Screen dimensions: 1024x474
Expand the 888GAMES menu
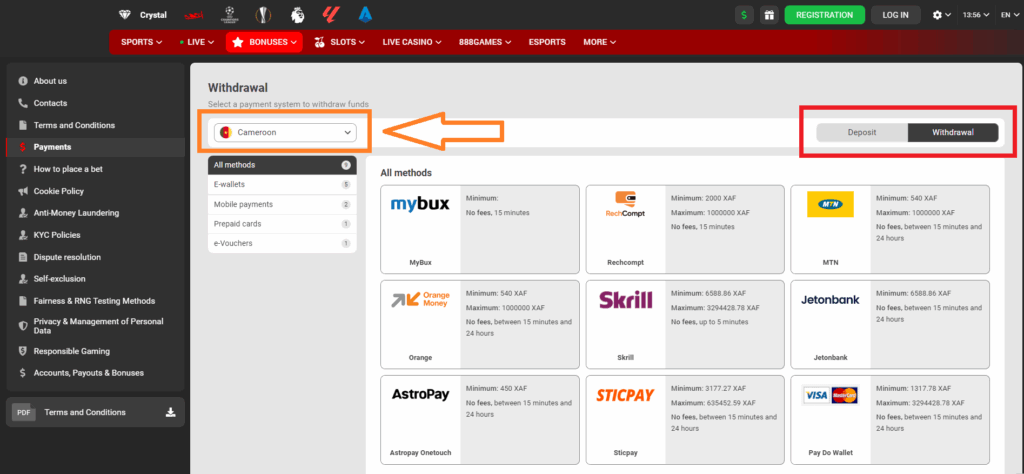click(x=485, y=42)
